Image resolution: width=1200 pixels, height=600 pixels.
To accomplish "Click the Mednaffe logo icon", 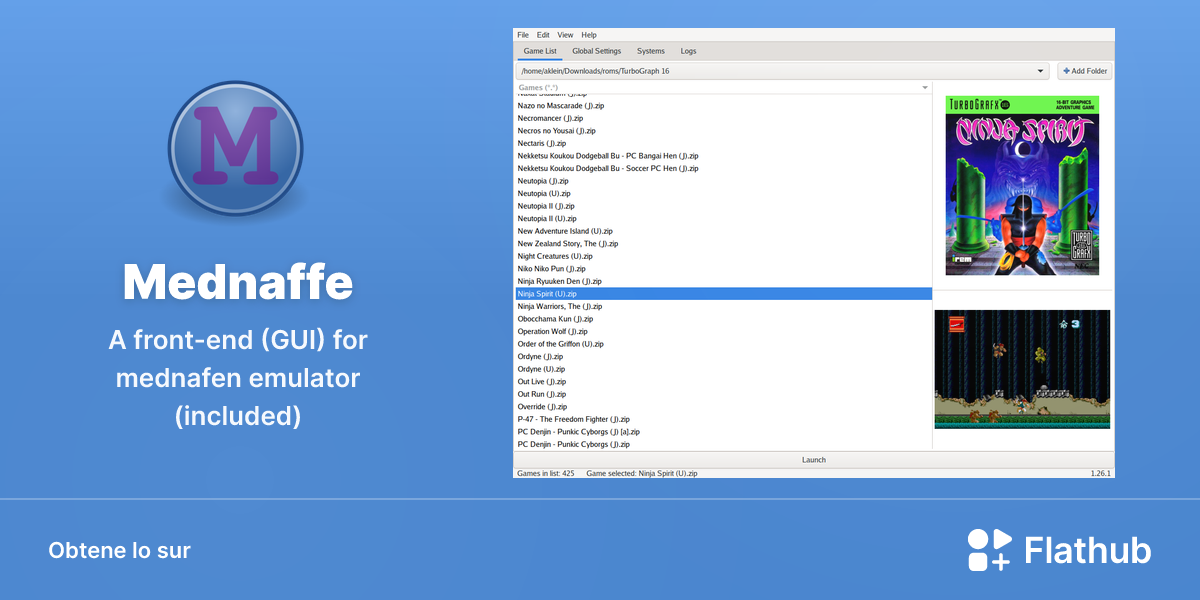I will (235, 148).
